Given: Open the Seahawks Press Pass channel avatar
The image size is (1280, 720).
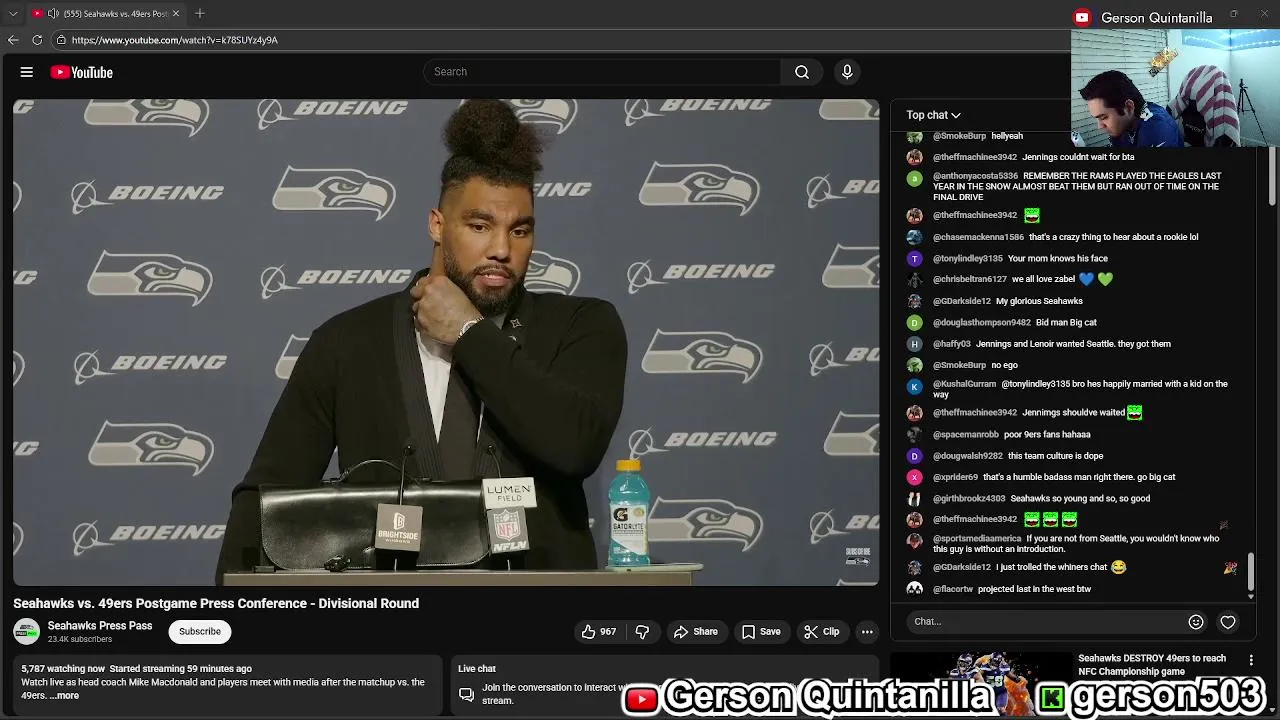Looking at the screenshot, I should [26, 632].
